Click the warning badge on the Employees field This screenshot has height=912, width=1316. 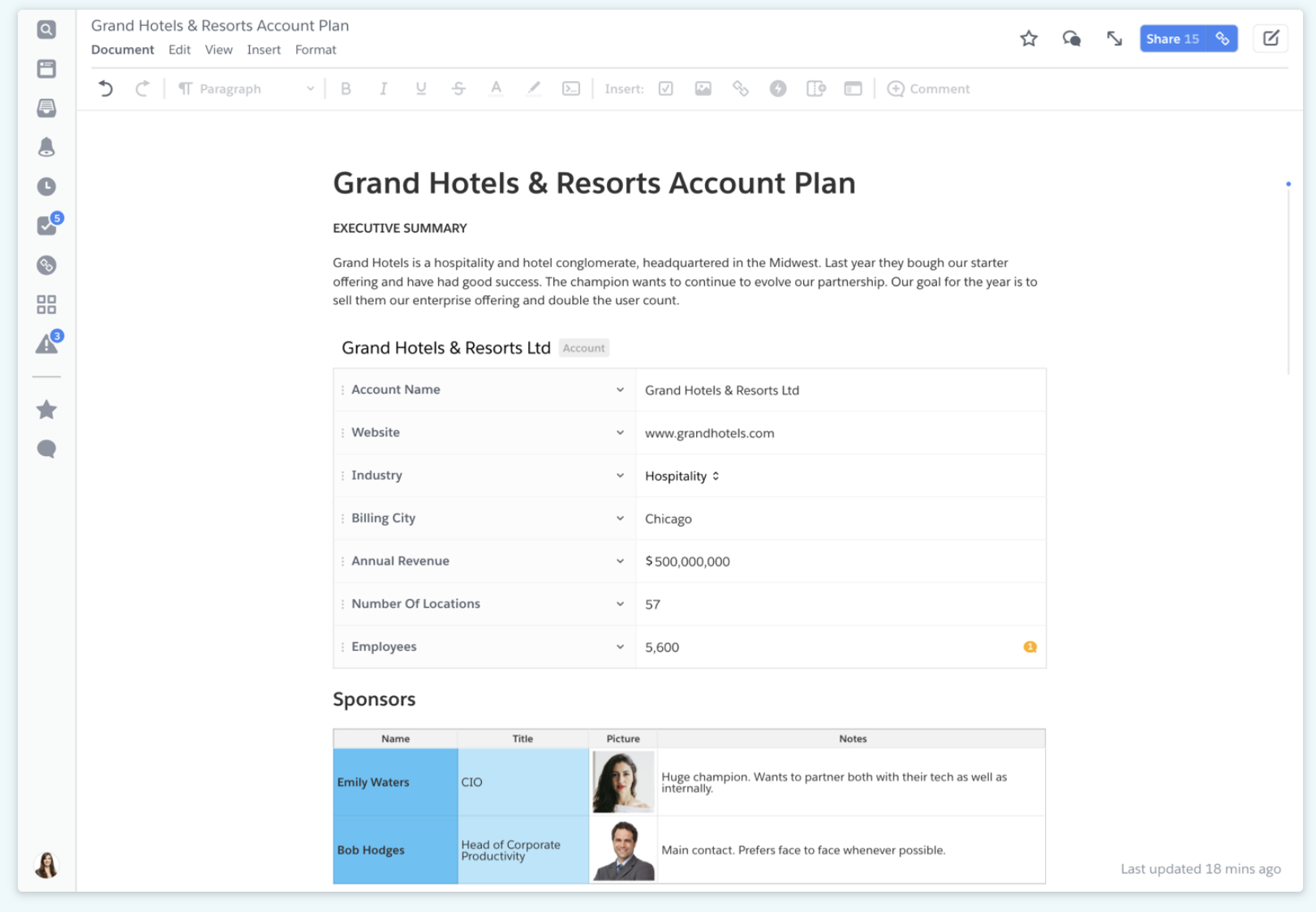(x=1029, y=647)
